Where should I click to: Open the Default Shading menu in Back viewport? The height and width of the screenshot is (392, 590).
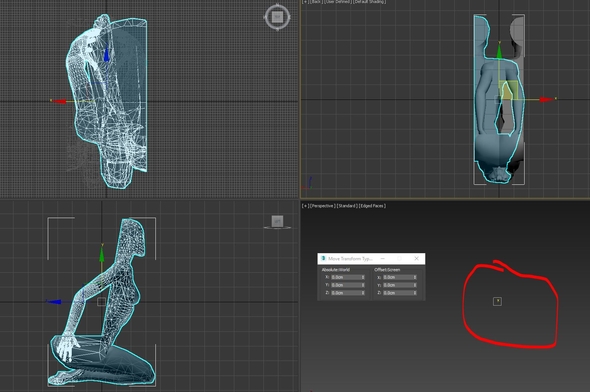[370, 2]
